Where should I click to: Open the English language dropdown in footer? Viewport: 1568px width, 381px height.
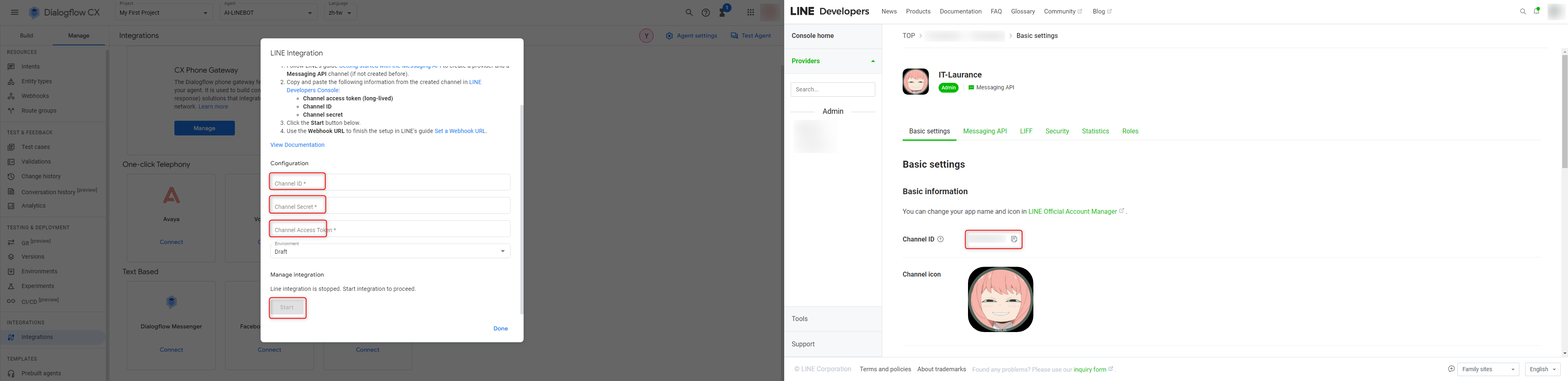pos(1542,370)
